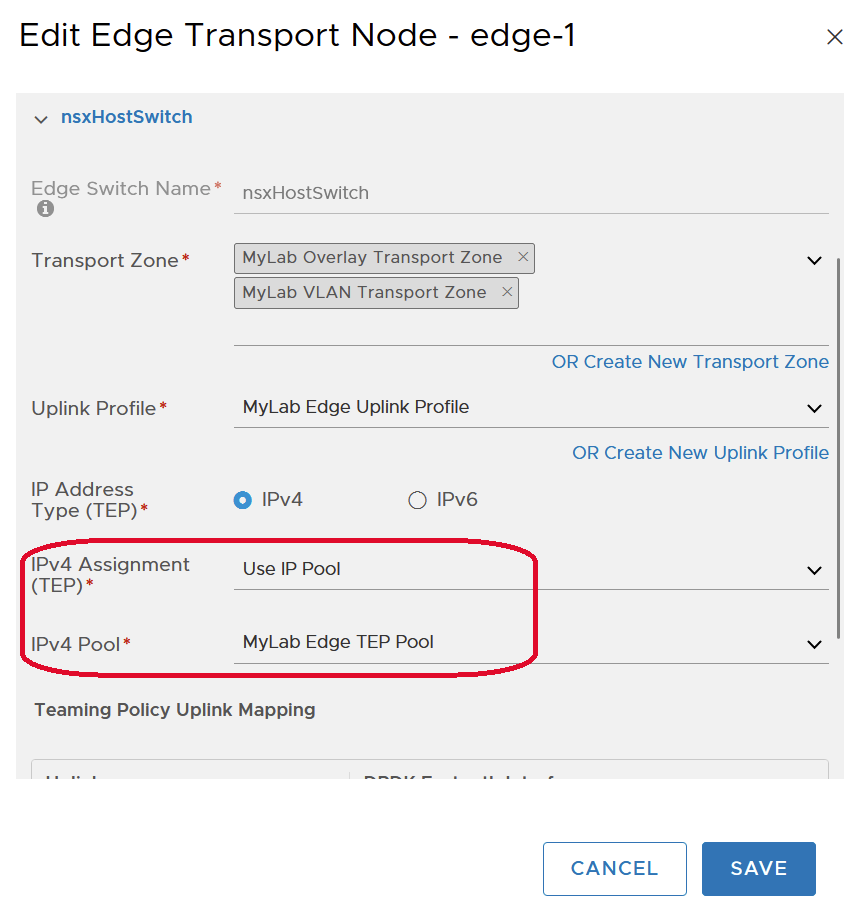Open the Transport Zone dropdown arrow

[x=815, y=260]
